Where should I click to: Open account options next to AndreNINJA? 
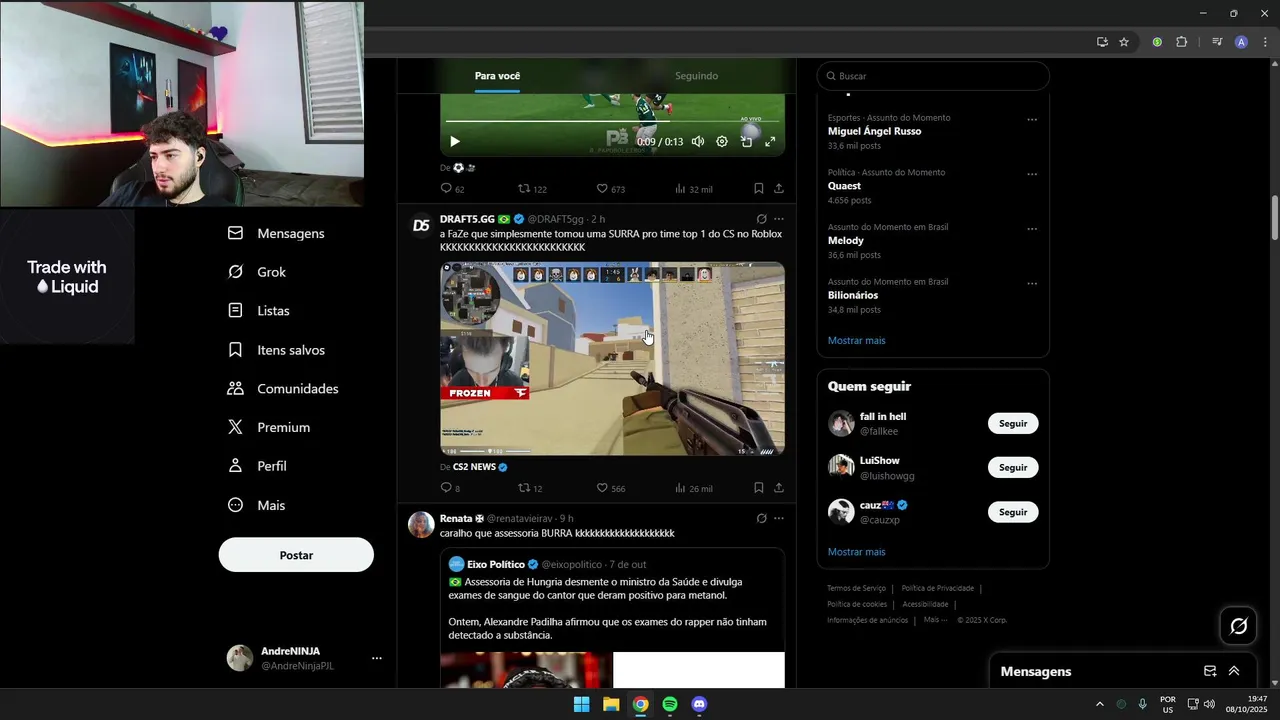(x=377, y=658)
